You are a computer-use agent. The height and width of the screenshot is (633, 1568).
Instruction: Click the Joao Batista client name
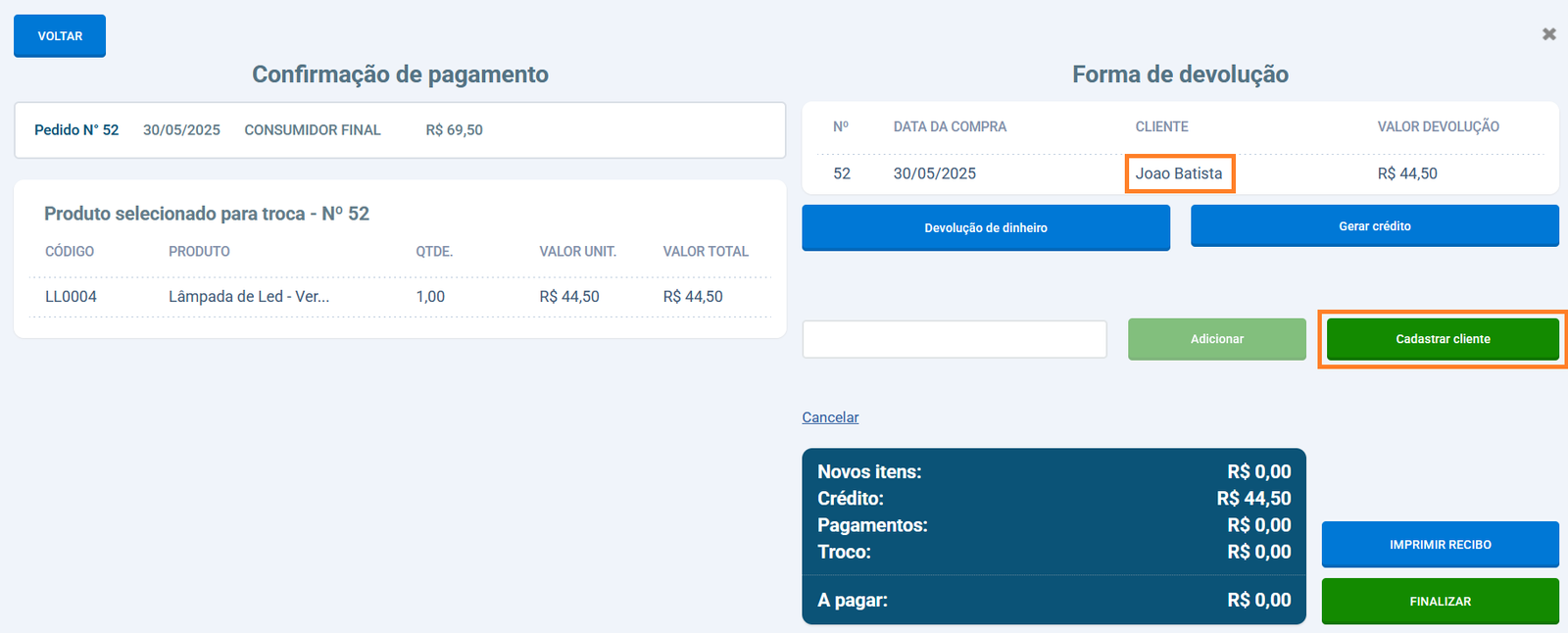(1178, 173)
